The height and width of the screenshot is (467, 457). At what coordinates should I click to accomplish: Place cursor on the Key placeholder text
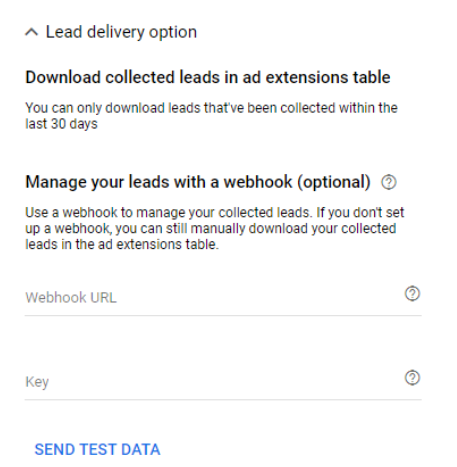(37, 382)
